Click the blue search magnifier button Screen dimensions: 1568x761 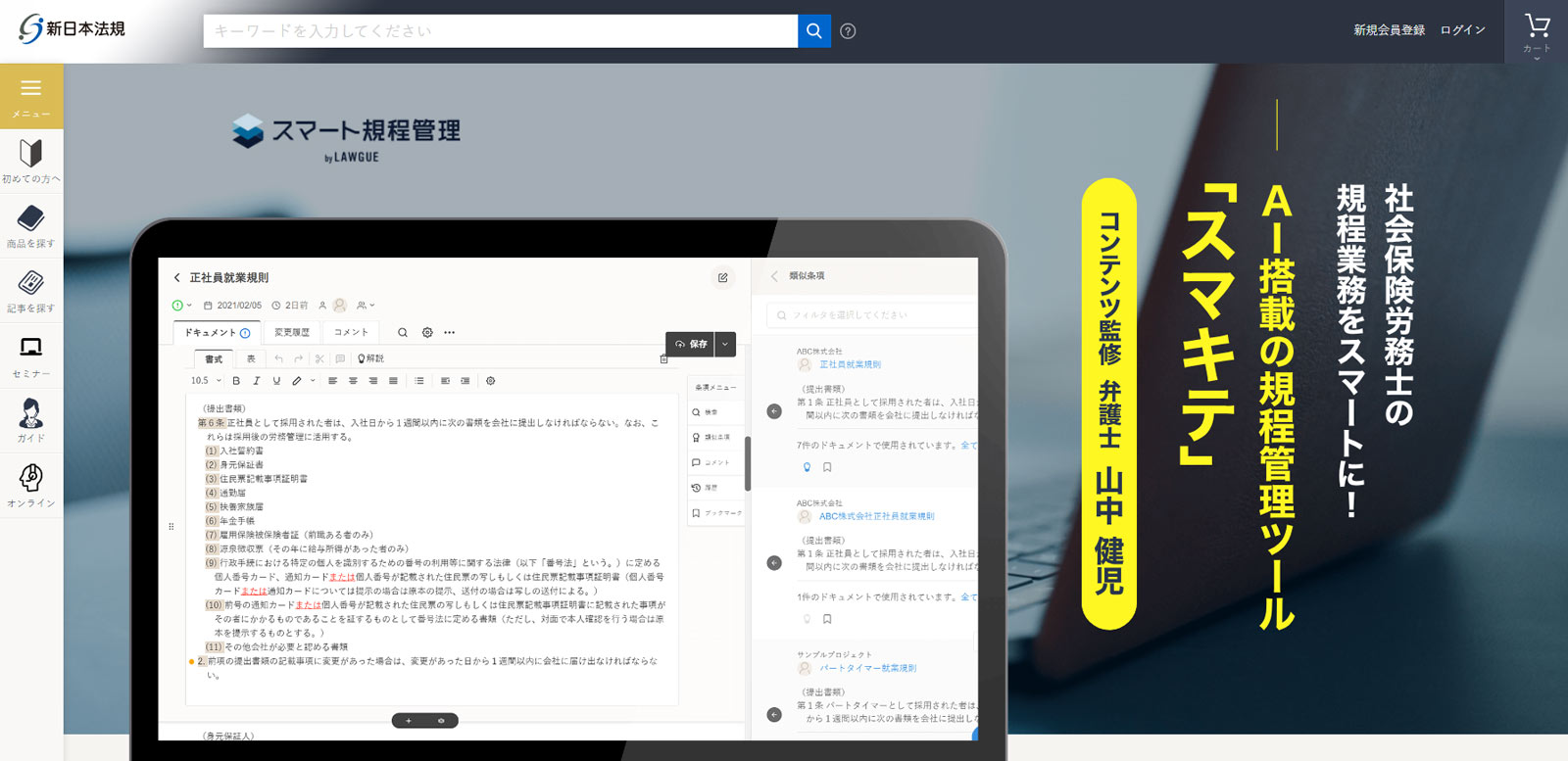814,31
